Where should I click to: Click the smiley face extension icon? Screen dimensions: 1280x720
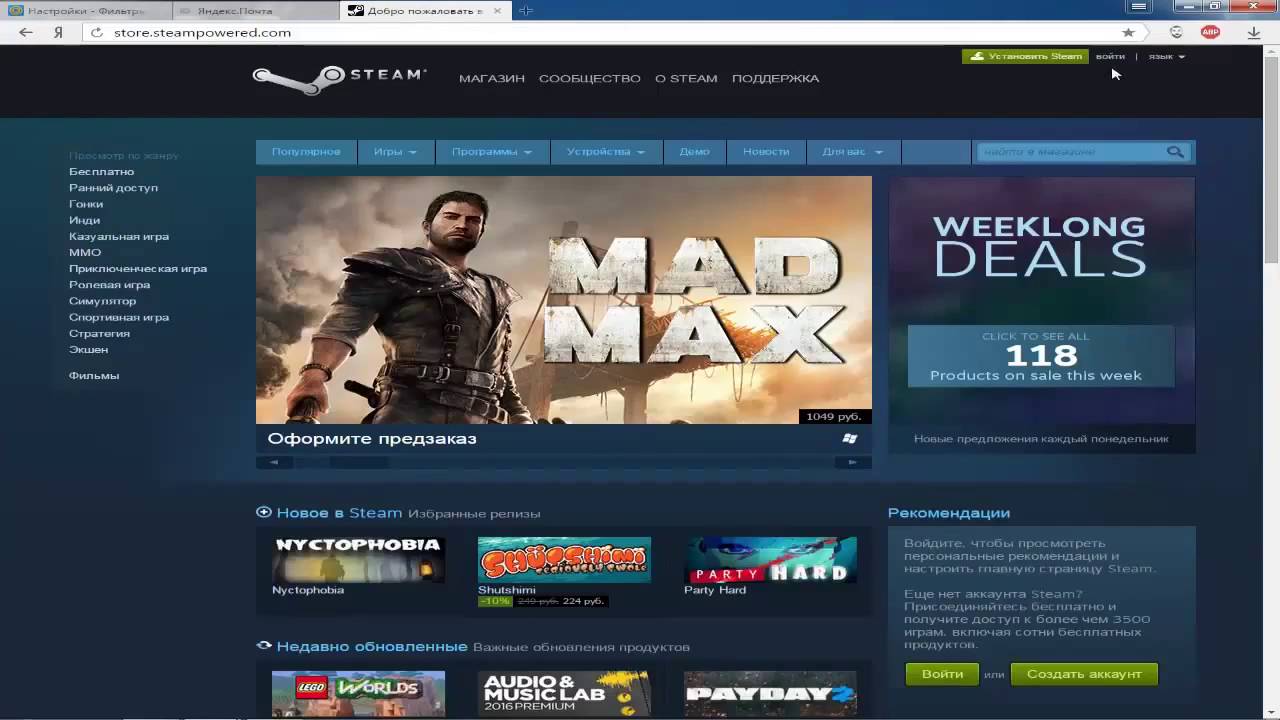tap(1176, 32)
